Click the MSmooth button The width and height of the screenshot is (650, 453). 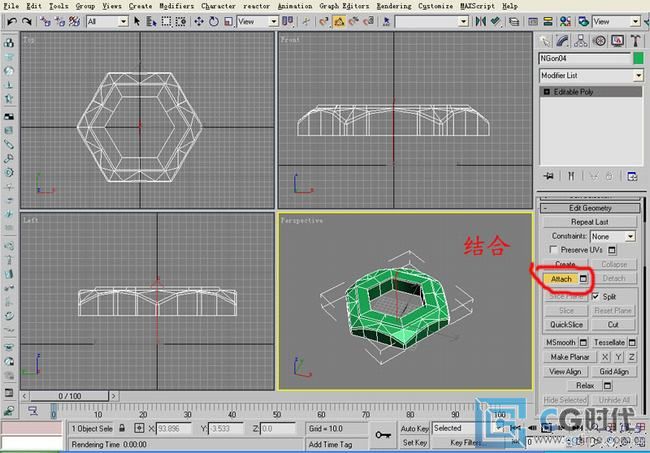coord(560,342)
